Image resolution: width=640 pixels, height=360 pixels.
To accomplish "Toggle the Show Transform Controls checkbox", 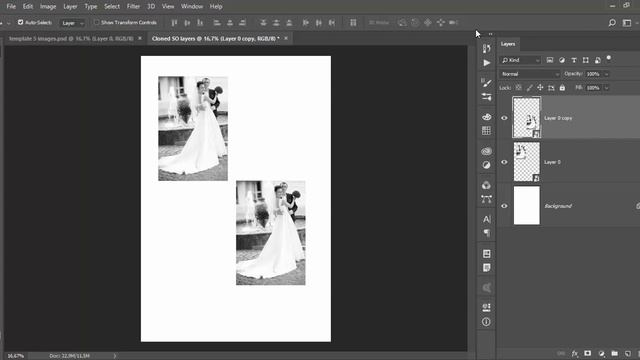I will click(x=97, y=22).
